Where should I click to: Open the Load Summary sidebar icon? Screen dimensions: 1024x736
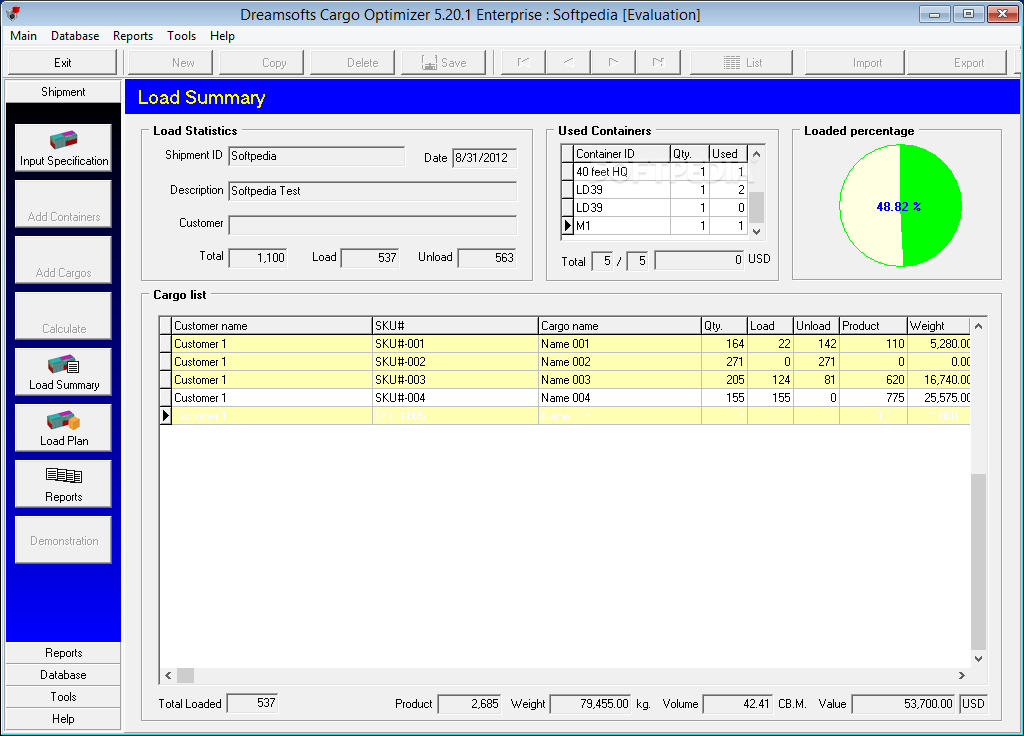(x=63, y=372)
